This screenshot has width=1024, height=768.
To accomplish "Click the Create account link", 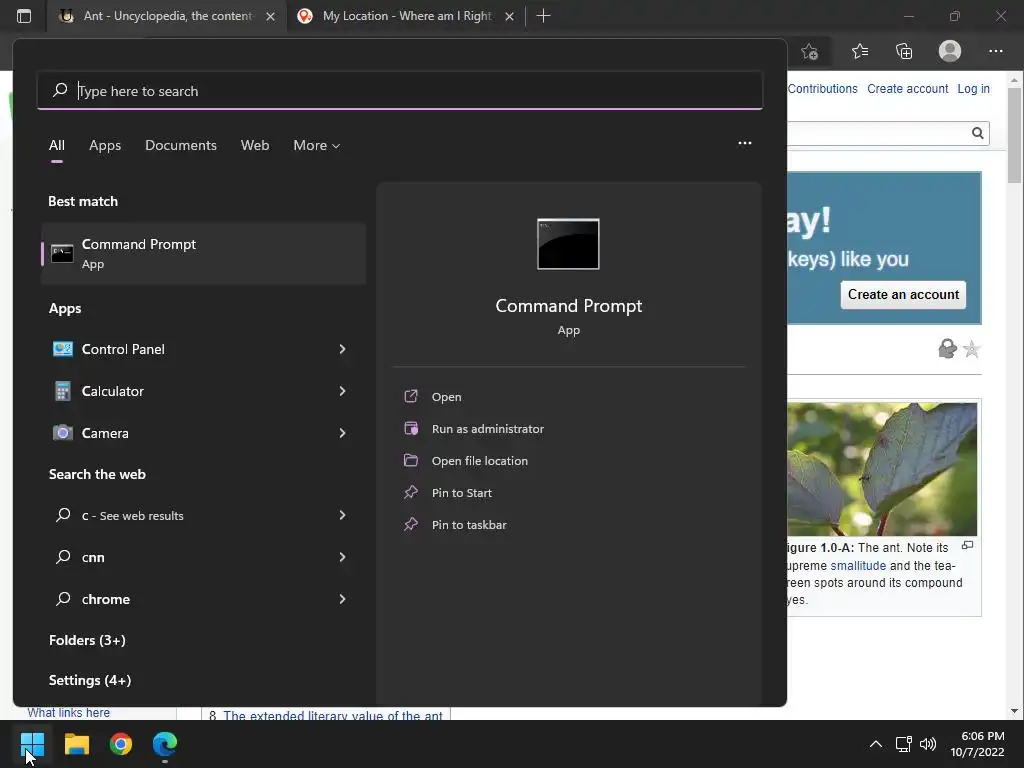I will pos(908,89).
